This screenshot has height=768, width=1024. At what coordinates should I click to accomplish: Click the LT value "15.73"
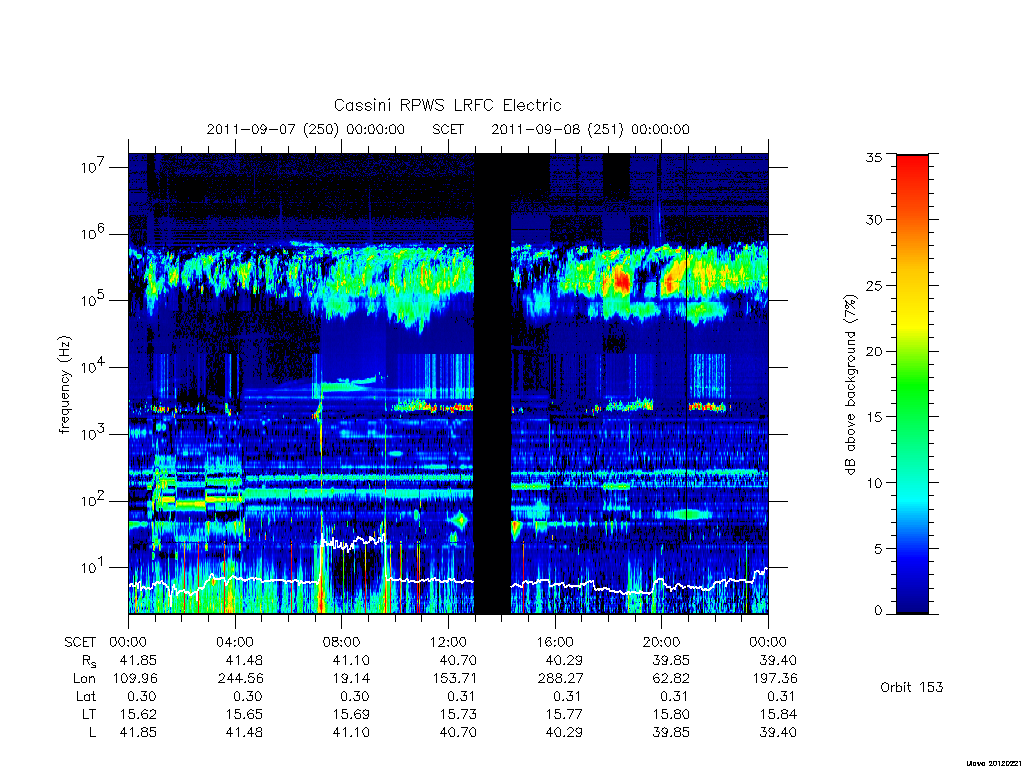point(458,714)
